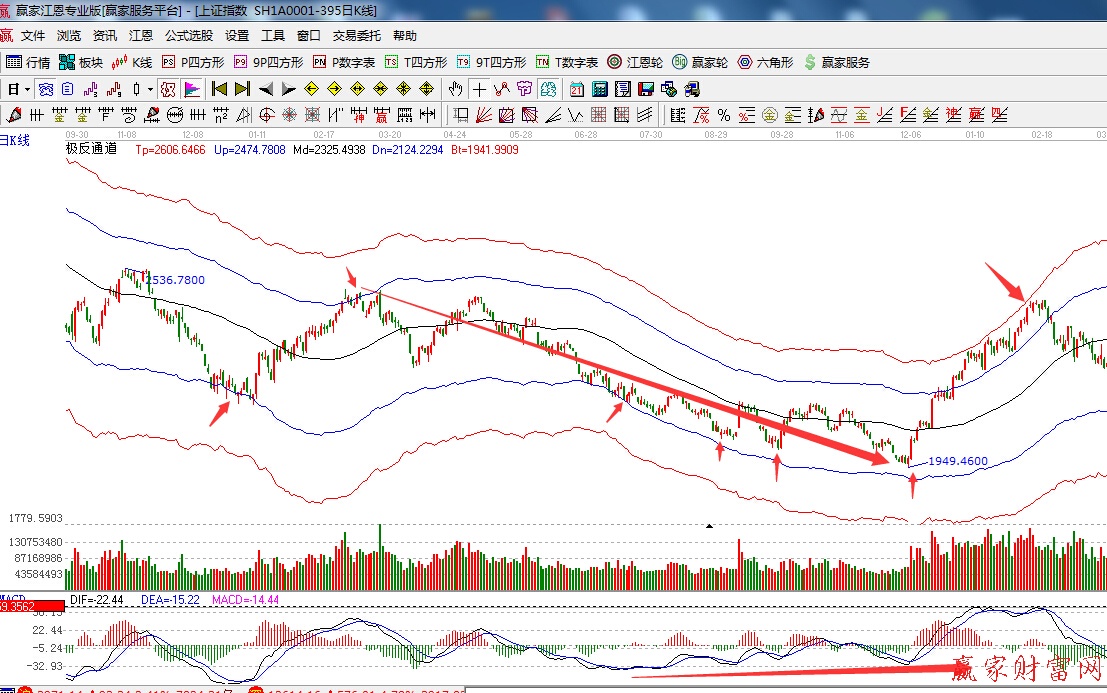This screenshot has height=693, width=1107.
Task: Click the T数字表 toolbar button
Action: point(567,62)
